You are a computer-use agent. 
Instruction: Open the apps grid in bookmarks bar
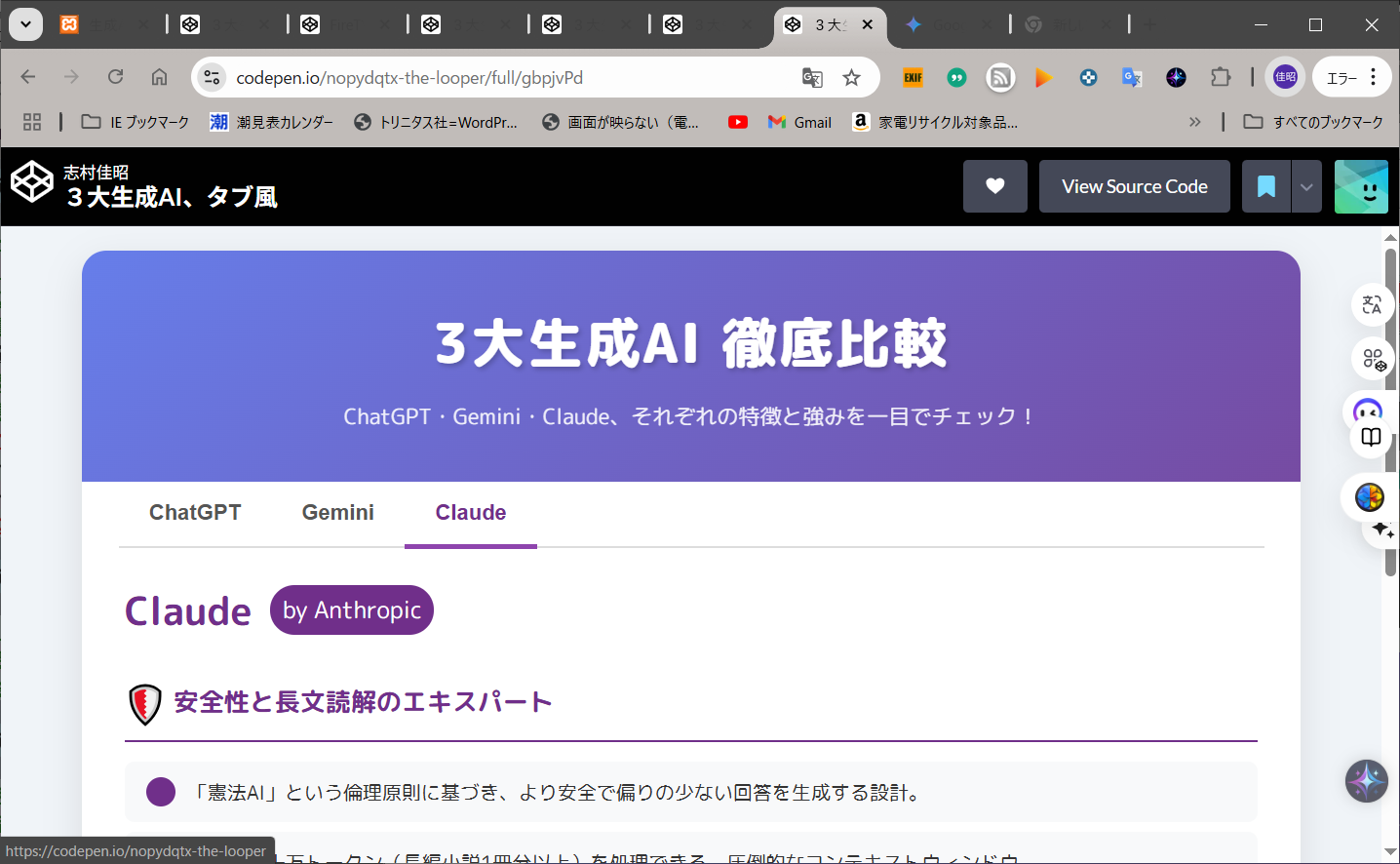(32, 122)
